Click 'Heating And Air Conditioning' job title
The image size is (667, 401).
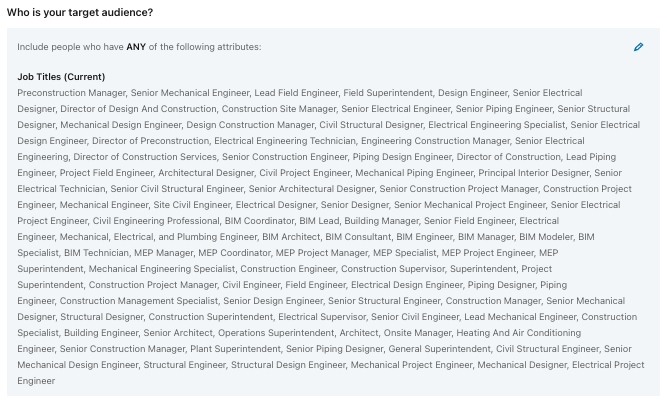pos(519,333)
